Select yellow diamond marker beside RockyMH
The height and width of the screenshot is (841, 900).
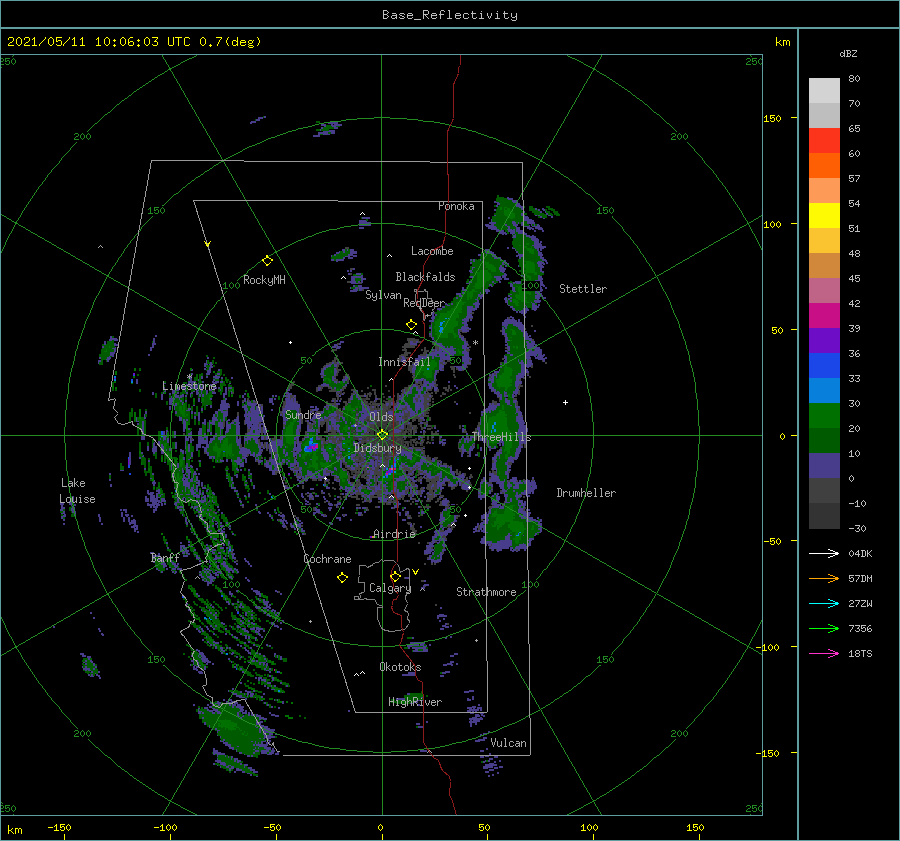coord(267,261)
